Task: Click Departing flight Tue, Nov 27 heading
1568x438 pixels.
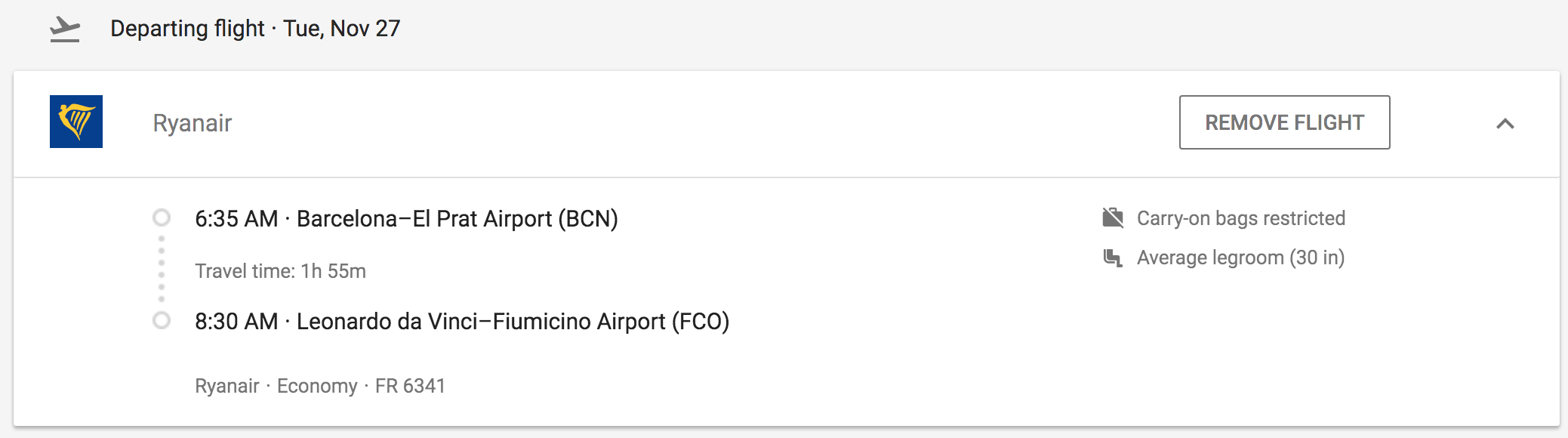Action: [x=255, y=29]
